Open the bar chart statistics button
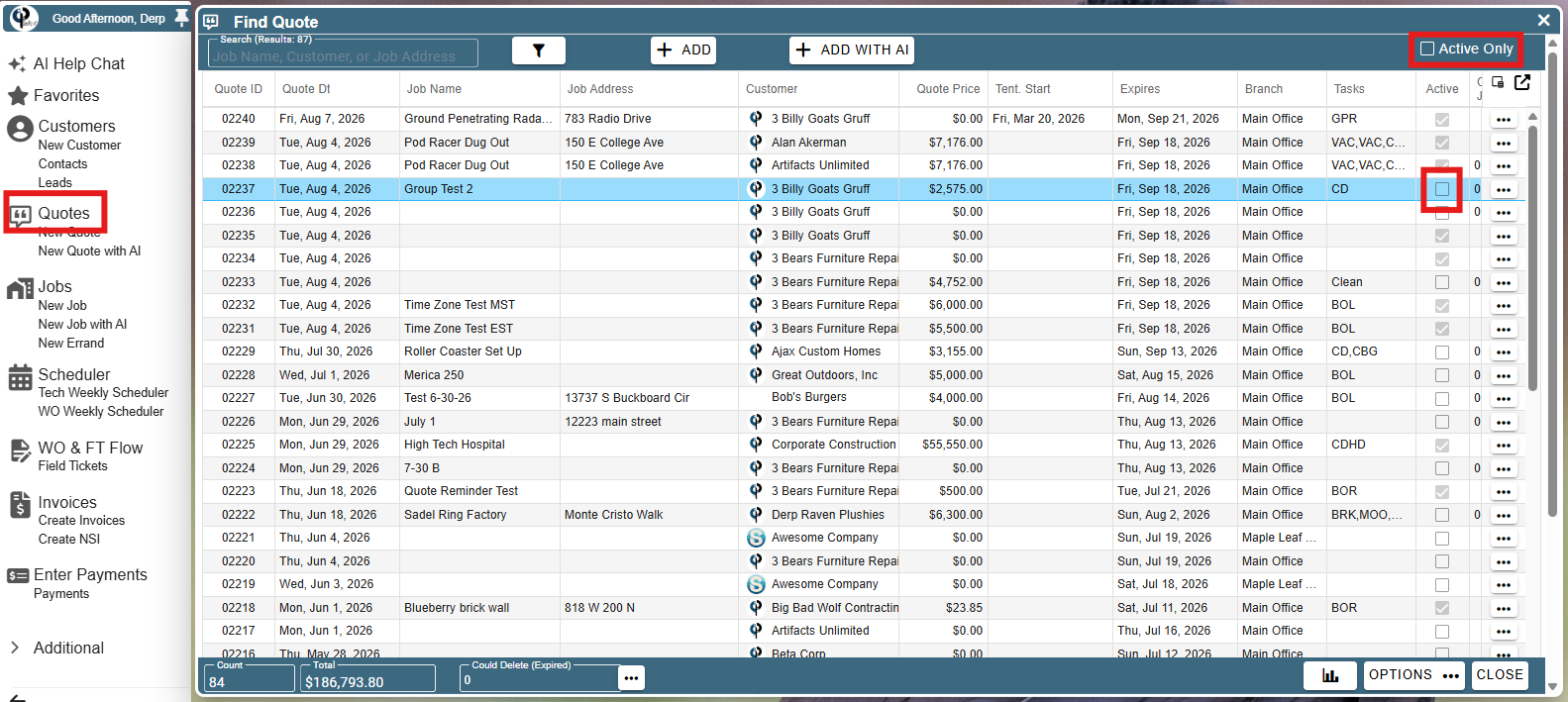 pos(1330,675)
